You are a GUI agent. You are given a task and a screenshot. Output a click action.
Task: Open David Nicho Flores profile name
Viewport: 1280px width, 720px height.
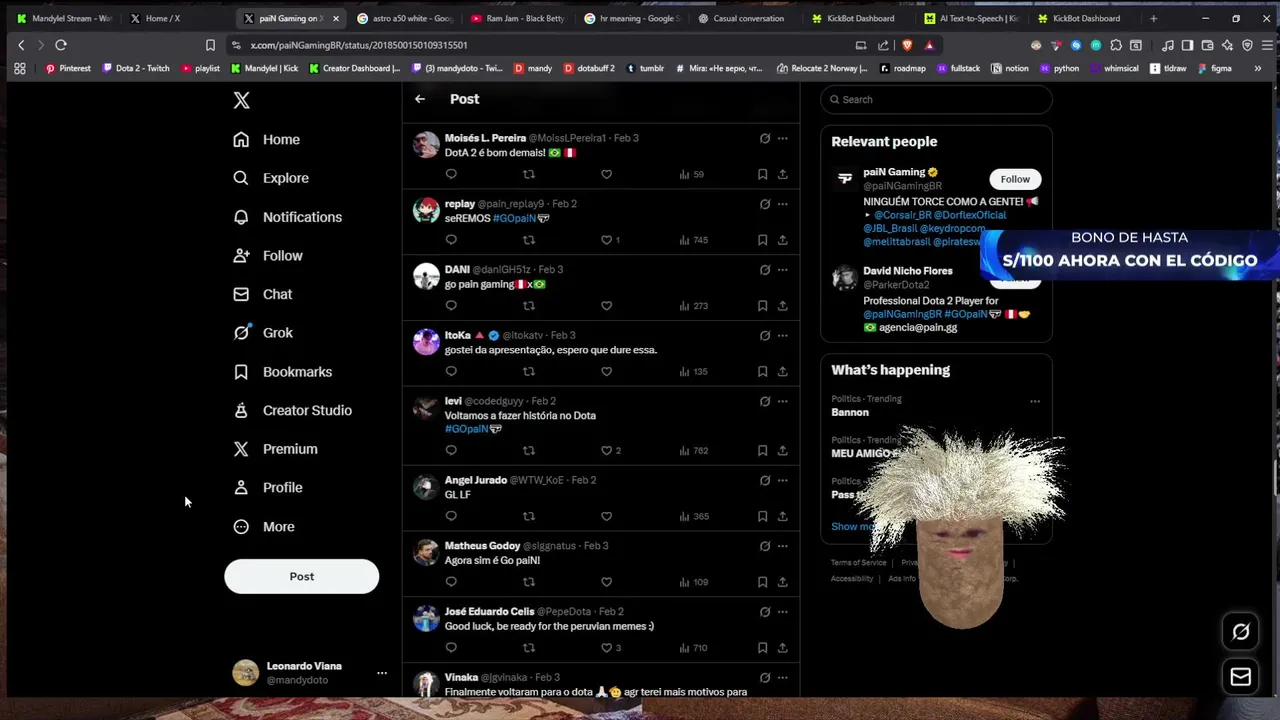pyautogui.click(x=908, y=271)
